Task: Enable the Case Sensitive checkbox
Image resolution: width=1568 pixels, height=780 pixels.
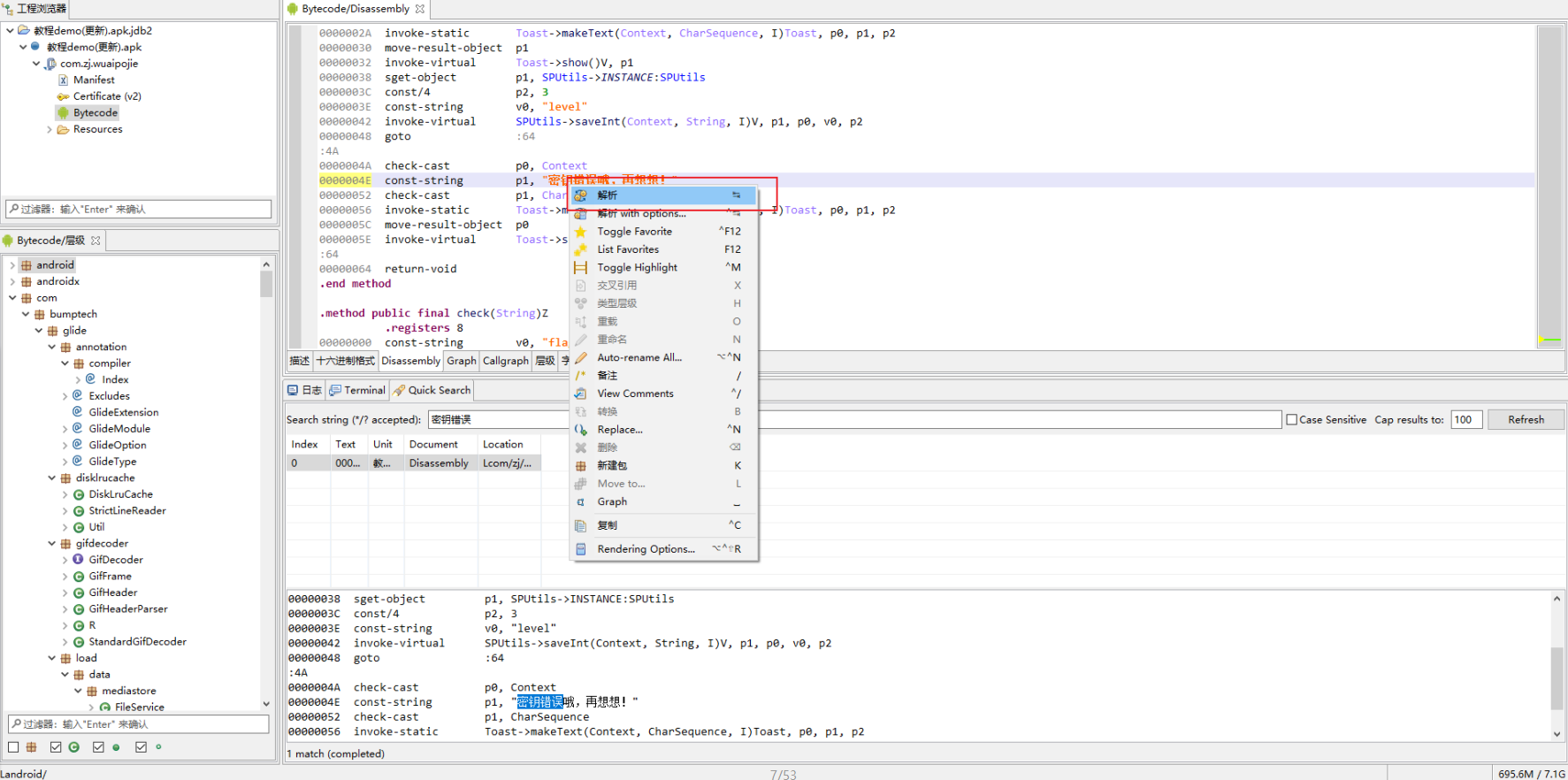Action: click(1292, 420)
